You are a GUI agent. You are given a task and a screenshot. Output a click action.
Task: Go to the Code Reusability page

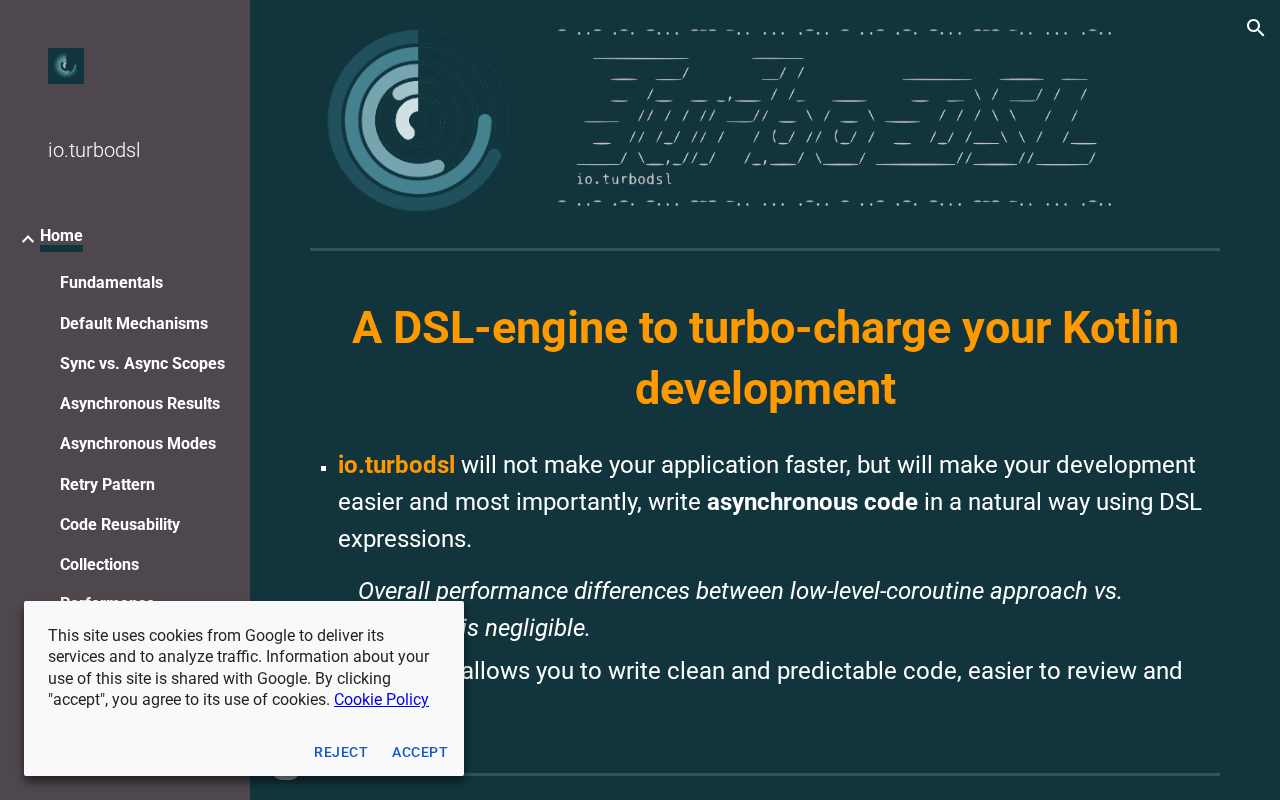(120, 525)
